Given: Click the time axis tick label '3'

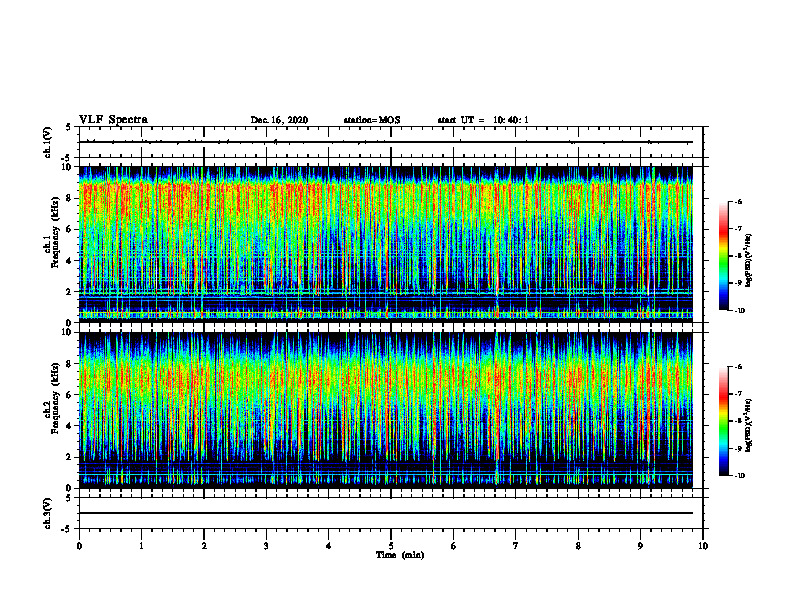Looking at the screenshot, I should 266,546.
